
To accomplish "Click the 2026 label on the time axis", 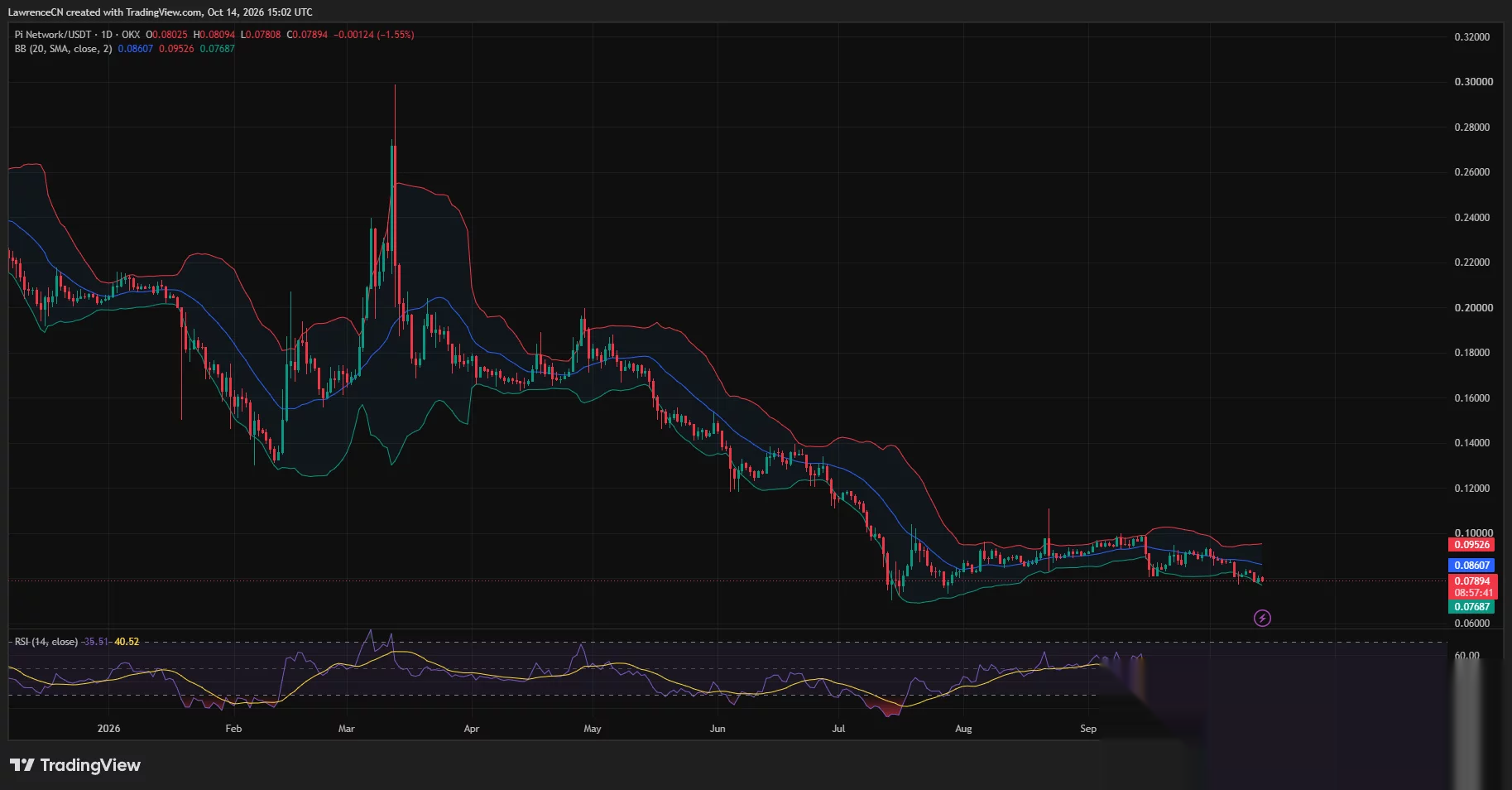I will 108,729.
